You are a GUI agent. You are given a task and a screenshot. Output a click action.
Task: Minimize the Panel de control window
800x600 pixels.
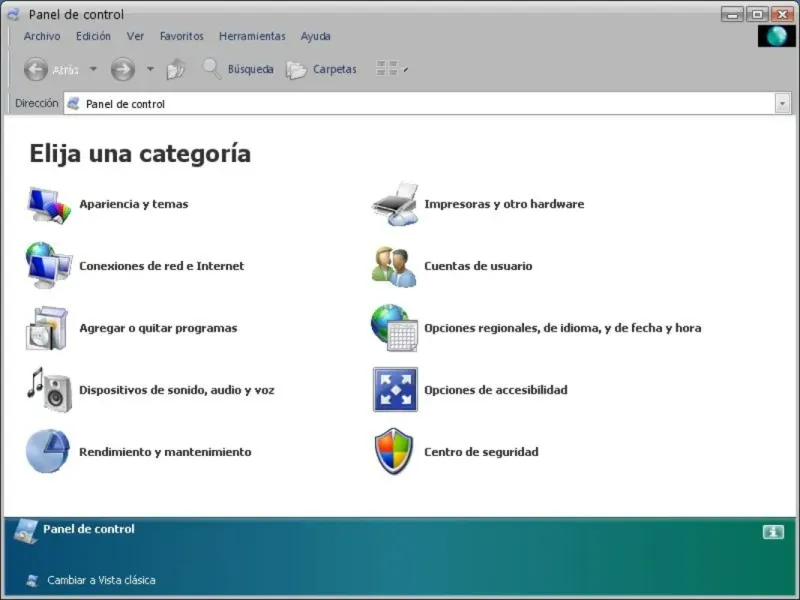coord(732,14)
